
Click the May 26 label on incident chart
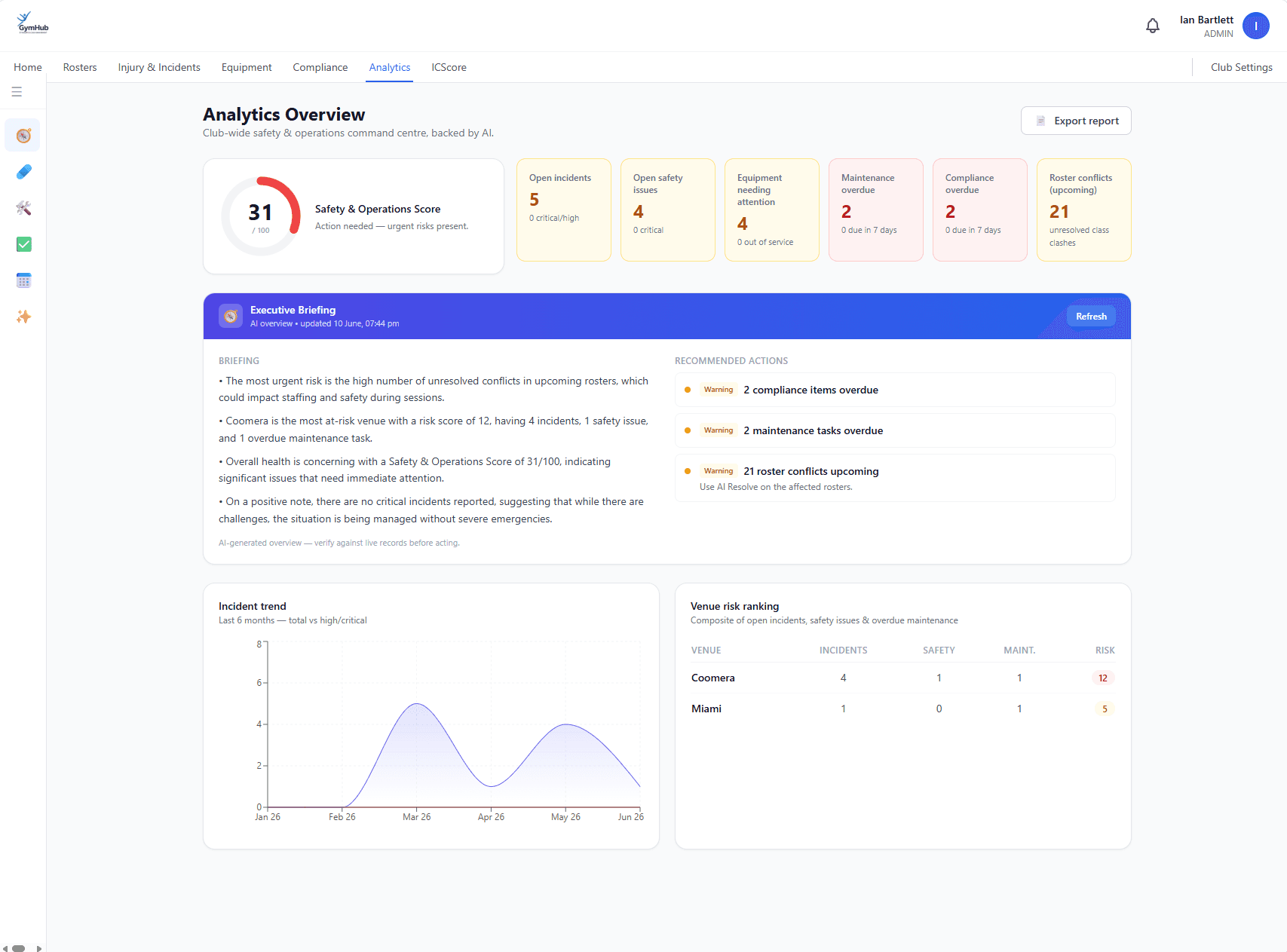point(565,817)
